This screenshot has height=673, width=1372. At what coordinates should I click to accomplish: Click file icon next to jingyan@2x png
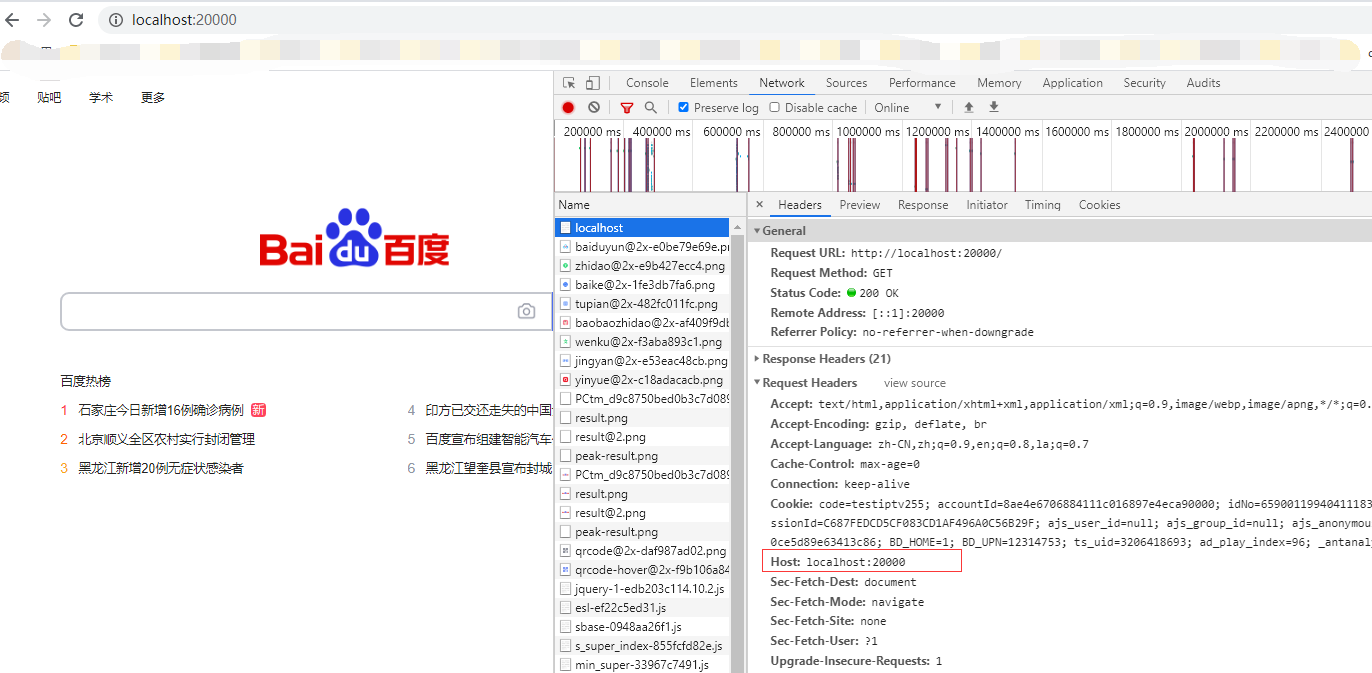coord(565,361)
